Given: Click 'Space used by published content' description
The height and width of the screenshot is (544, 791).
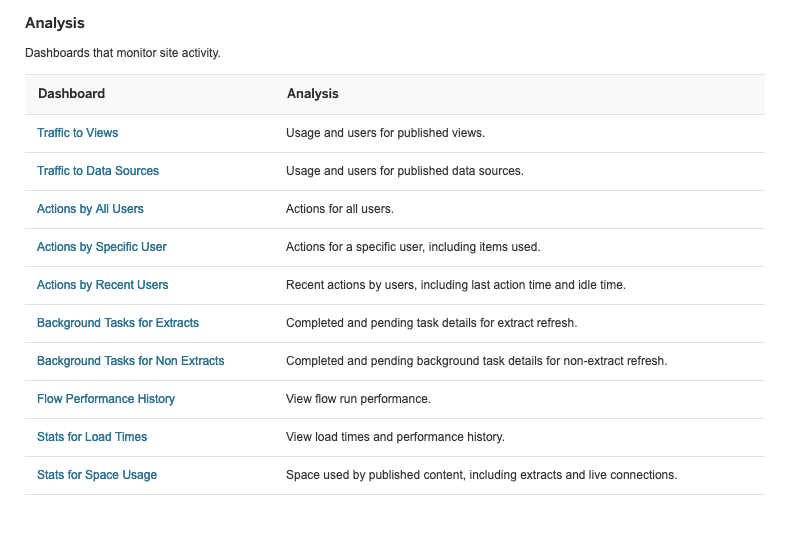Looking at the screenshot, I should click(x=481, y=475).
